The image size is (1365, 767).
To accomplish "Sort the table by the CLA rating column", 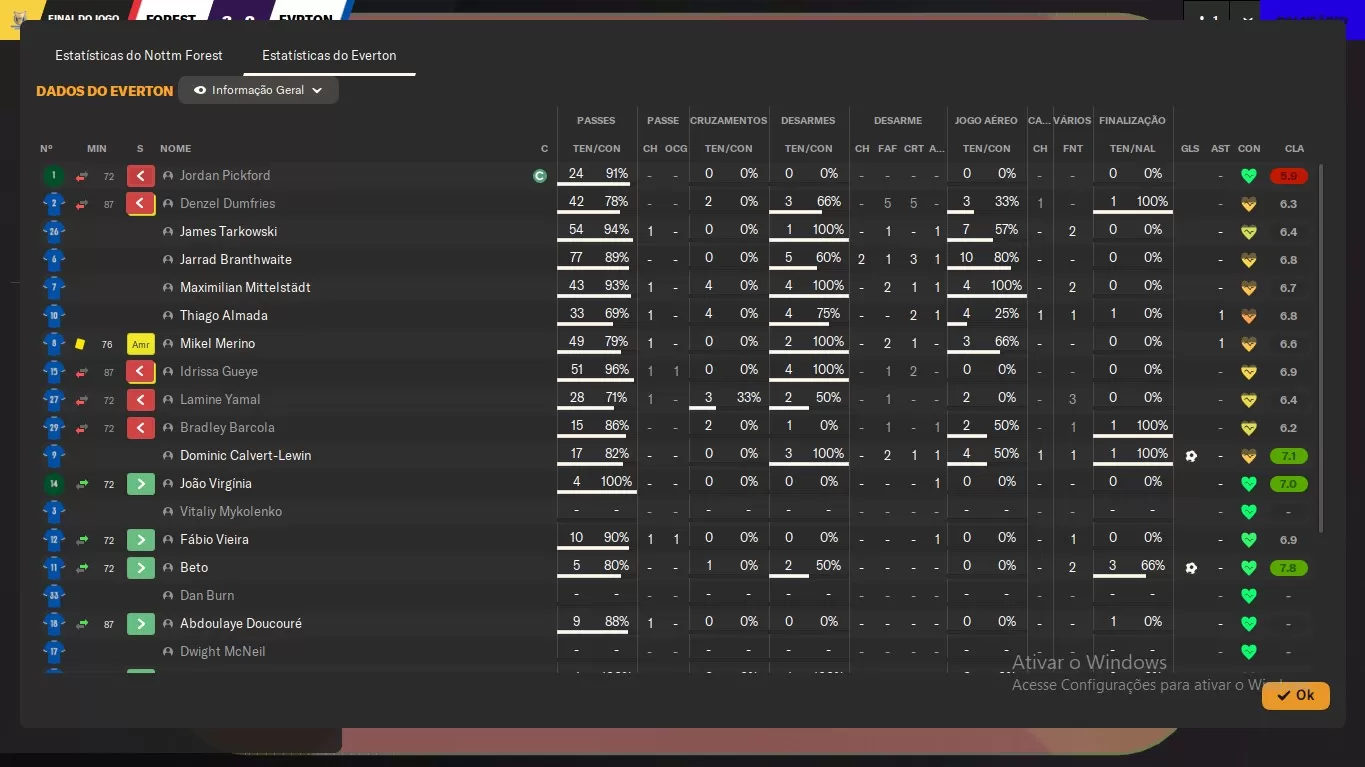I will tap(1294, 149).
